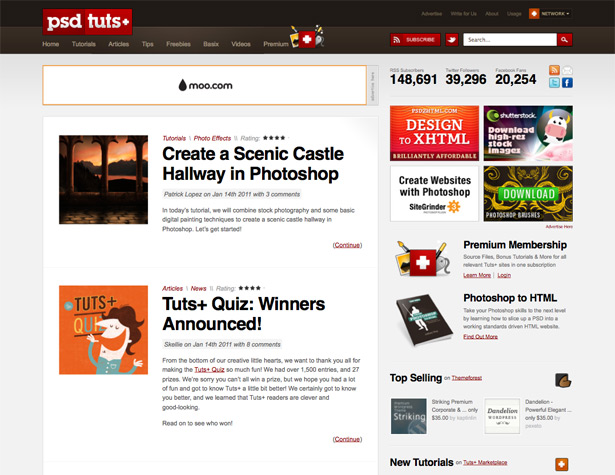The height and width of the screenshot is (475, 615).
Task: Click the Login link
Action: click(x=504, y=275)
